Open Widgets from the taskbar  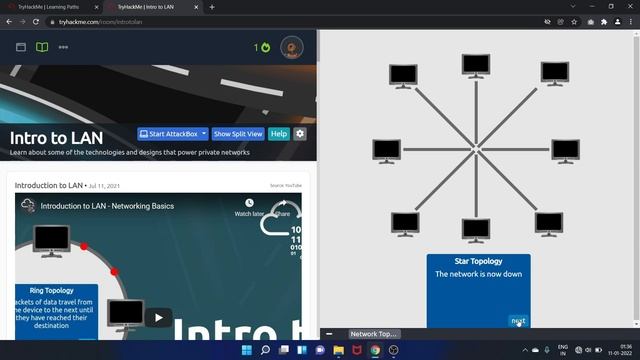pyautogui.click(x=302, y=350)
